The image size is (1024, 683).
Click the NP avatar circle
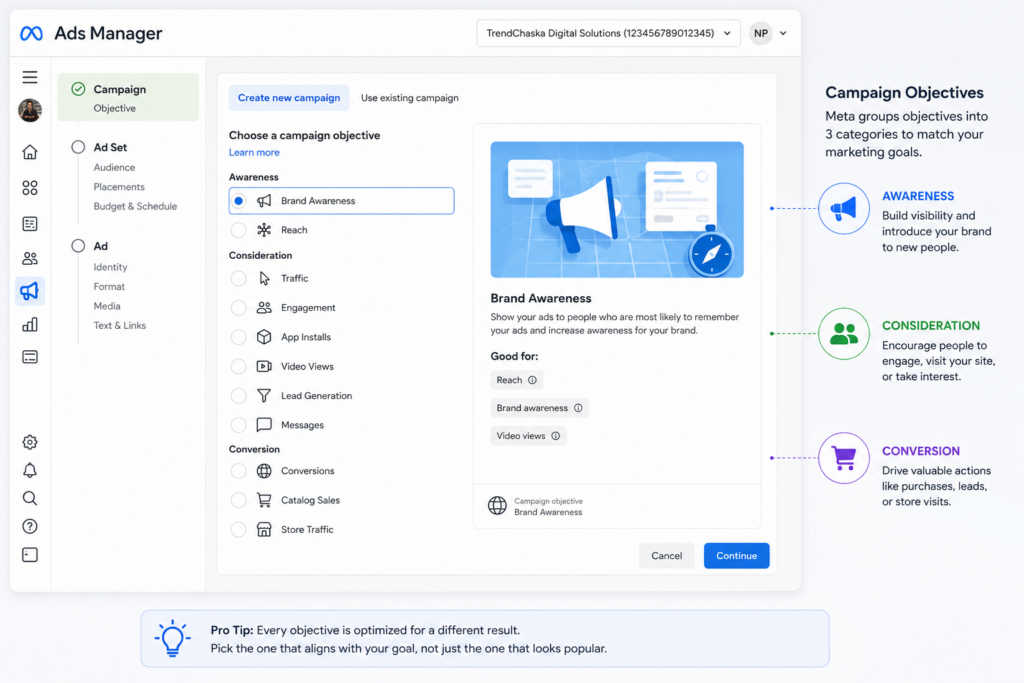(761, 33)
